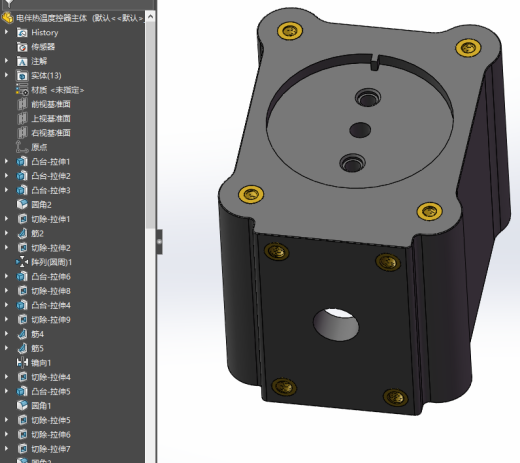
Task: Select the 阵列(圆周)1 circular pattern icon
Action: click(22, 262)
